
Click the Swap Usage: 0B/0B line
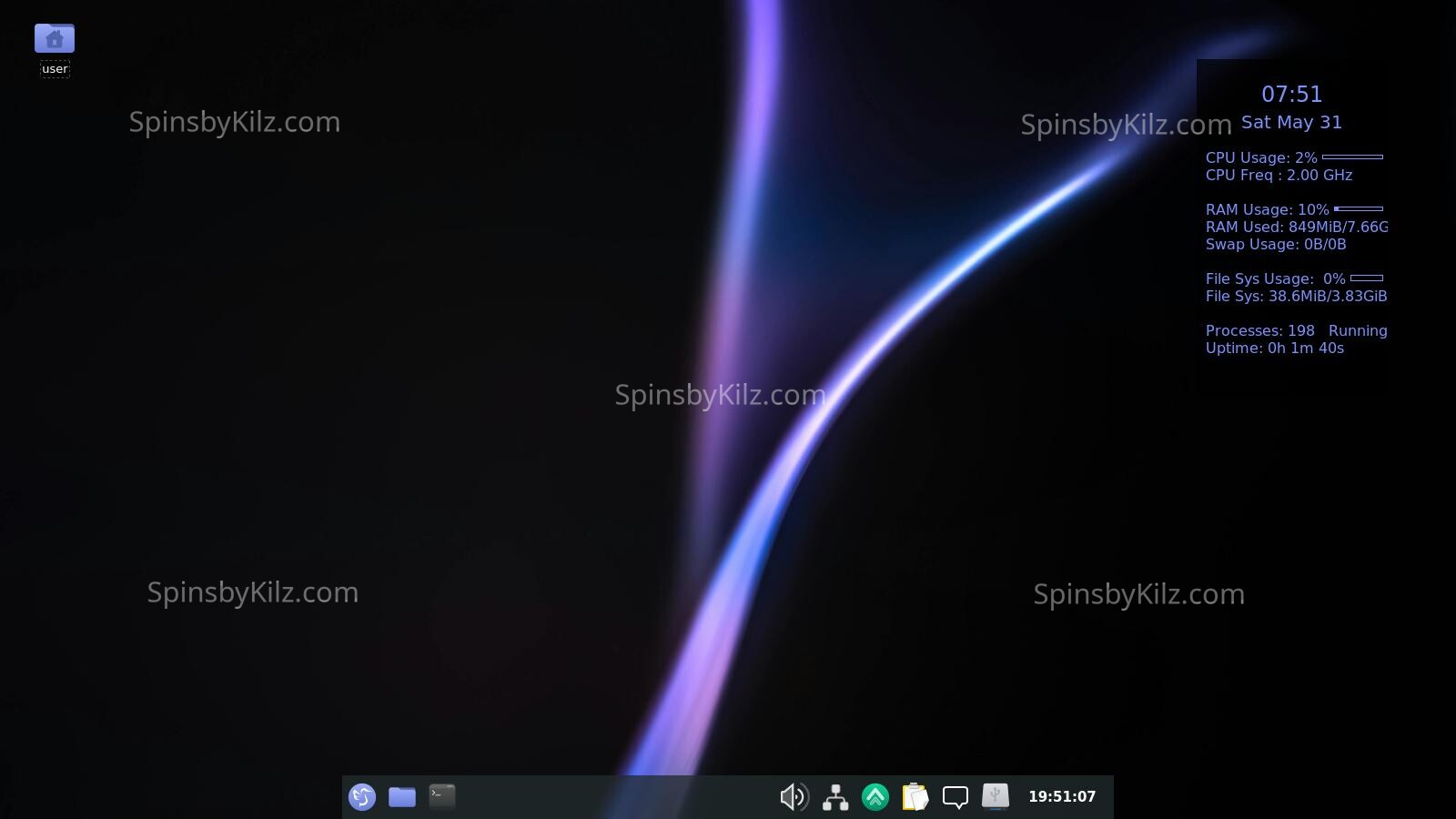[x=1276, y=244]
